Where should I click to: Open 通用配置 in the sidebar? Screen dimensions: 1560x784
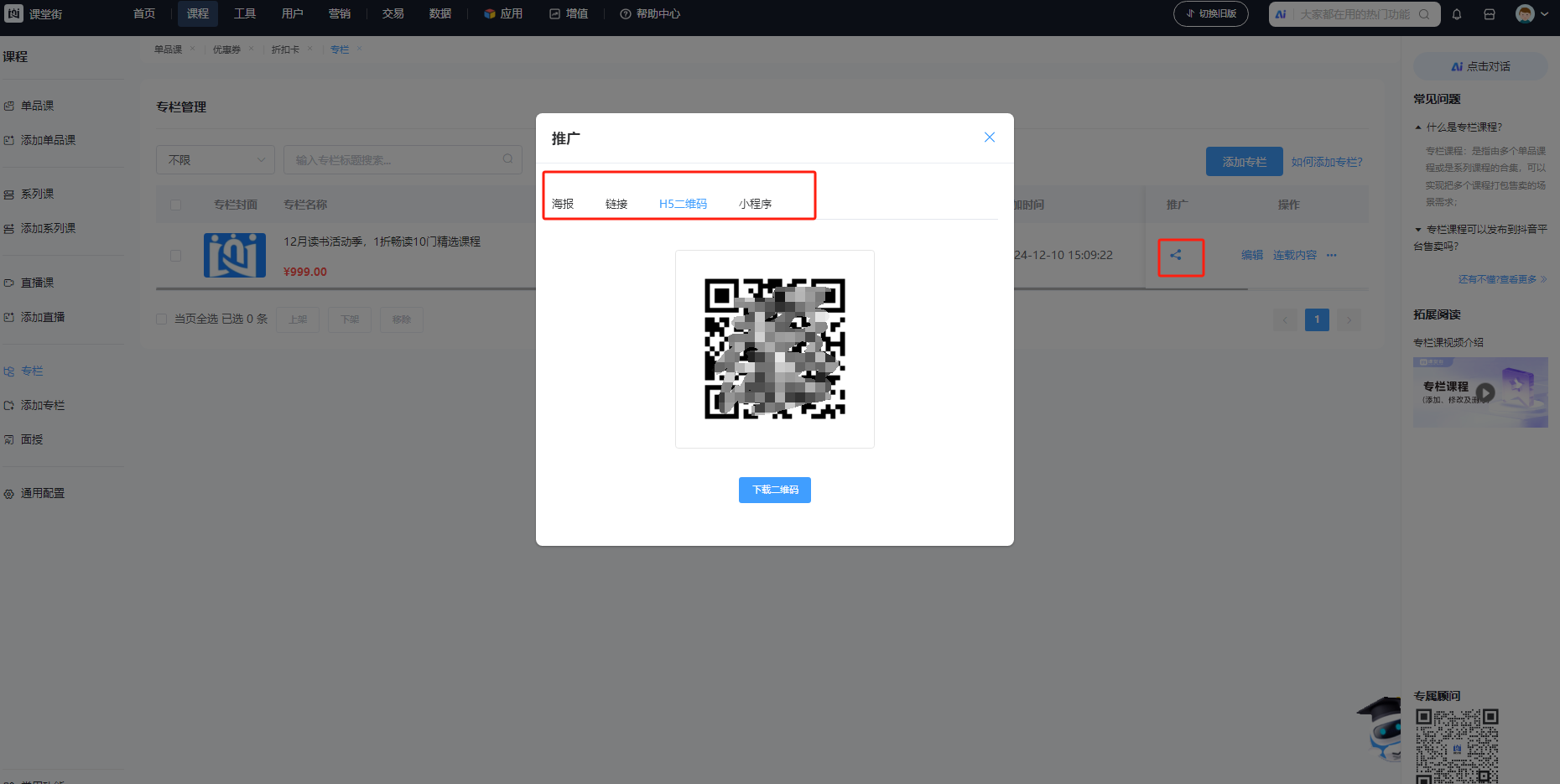tap(42, 493)
